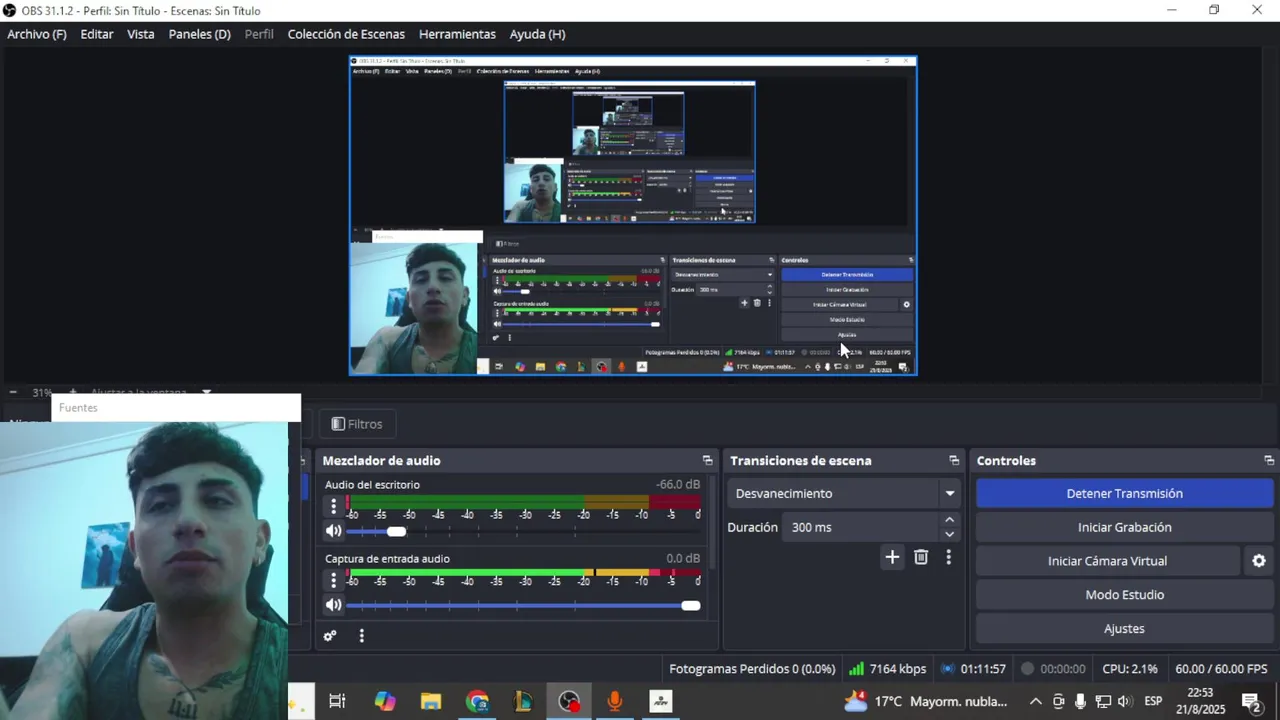
Task: Open options dots for Audio del escritorio
Action: pyautogui.click(x=334, y=507)
